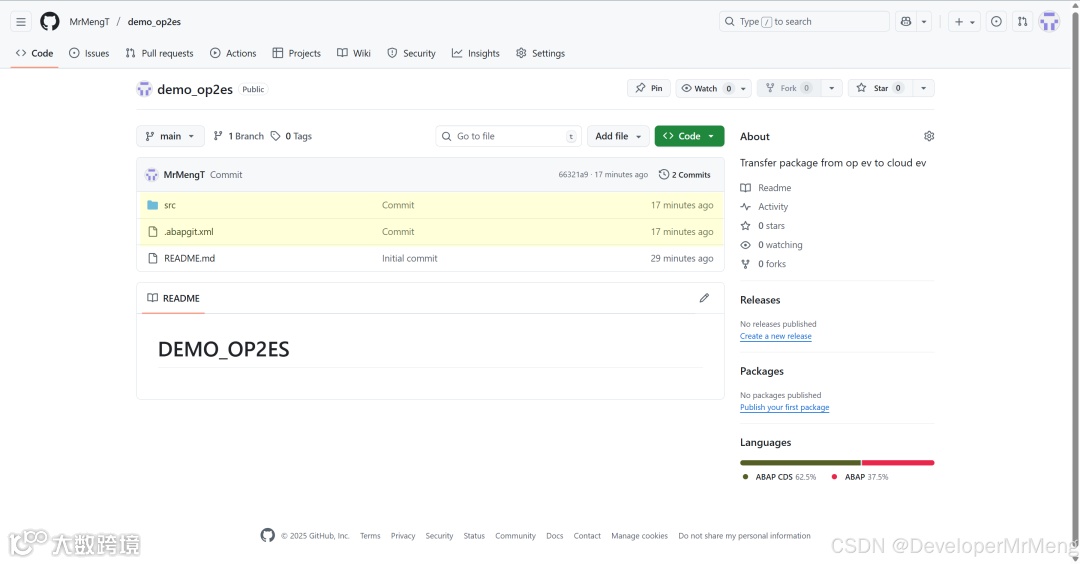This screenshot has width=1080, height=564.
Task: Open the Projects tab
Action: pos(297,53)
